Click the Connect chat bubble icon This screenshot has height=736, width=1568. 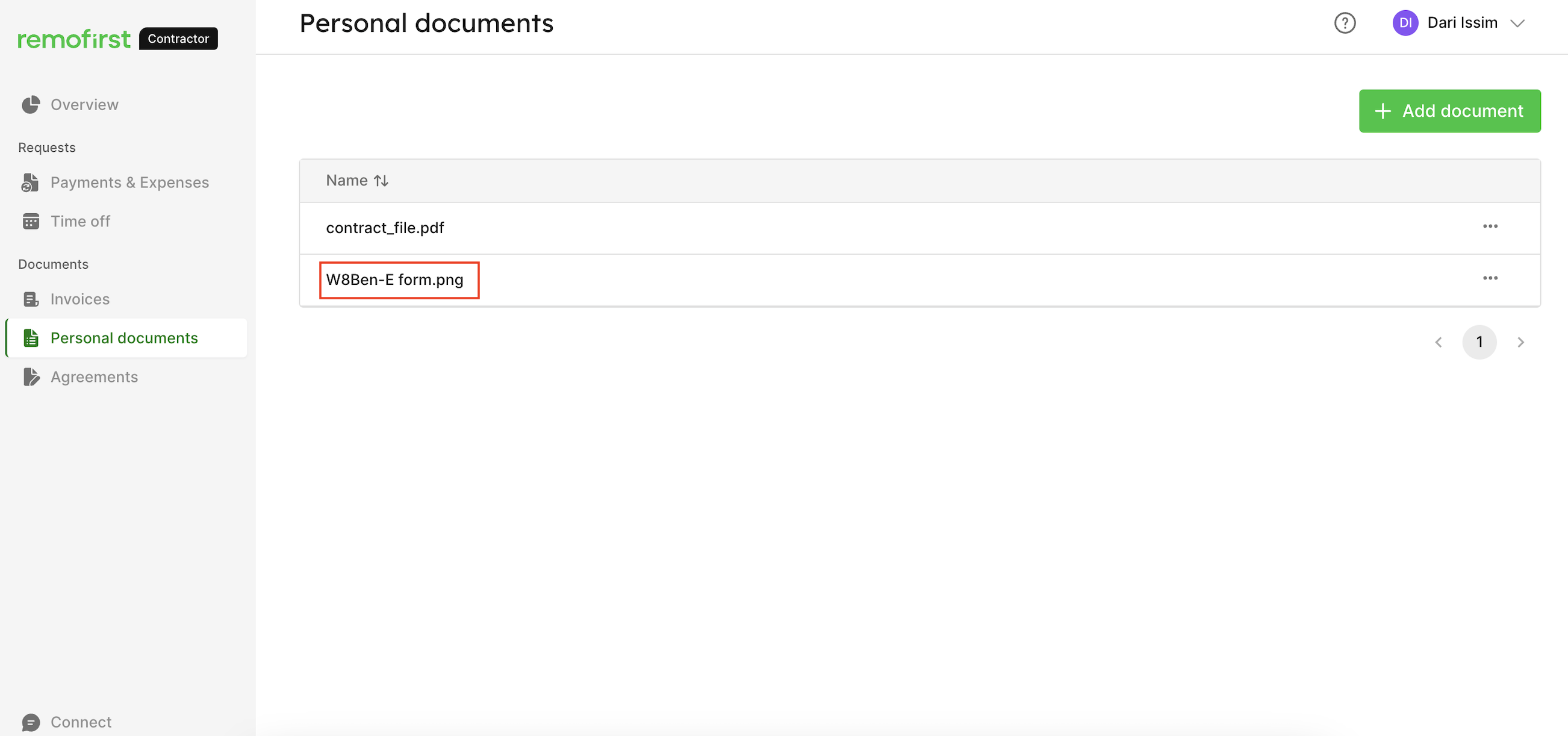31,723
